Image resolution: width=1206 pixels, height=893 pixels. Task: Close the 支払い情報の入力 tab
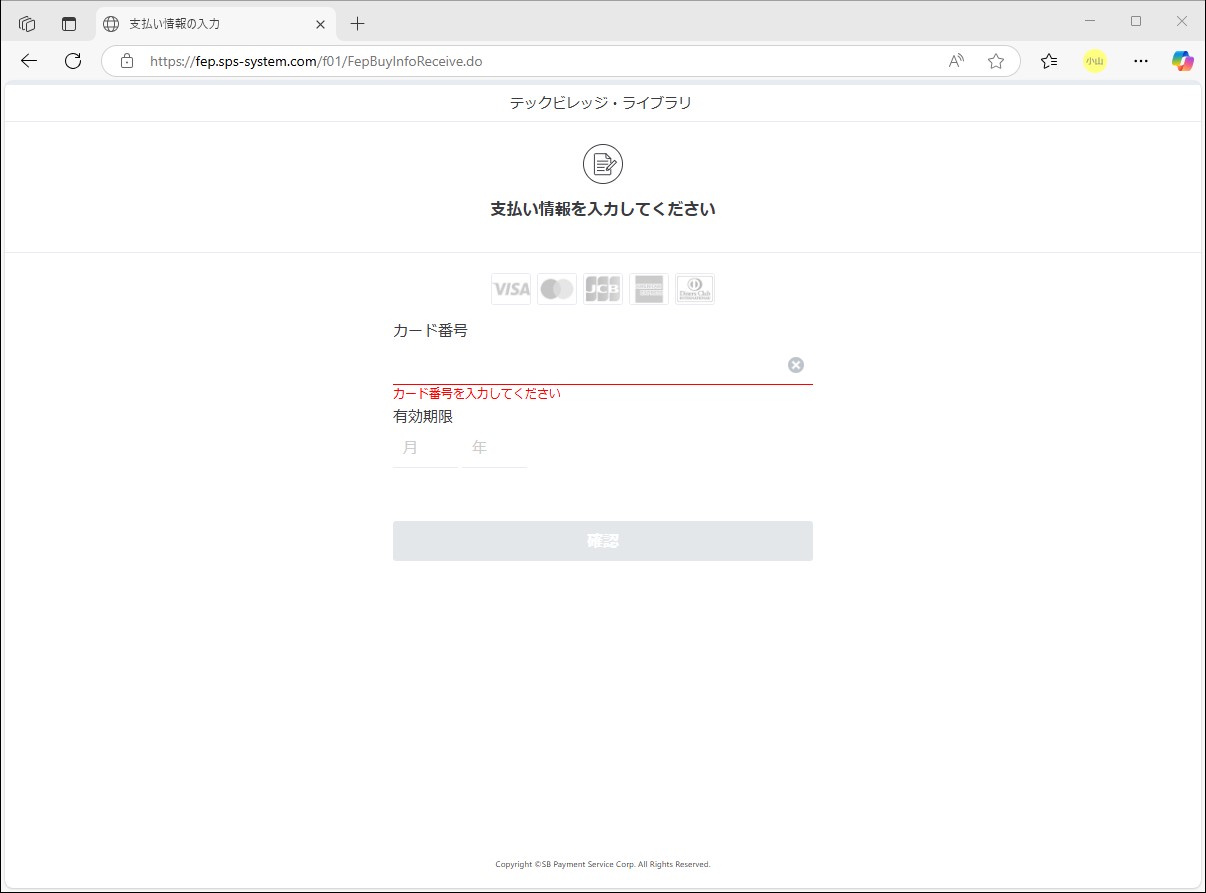tap(320, 24)
